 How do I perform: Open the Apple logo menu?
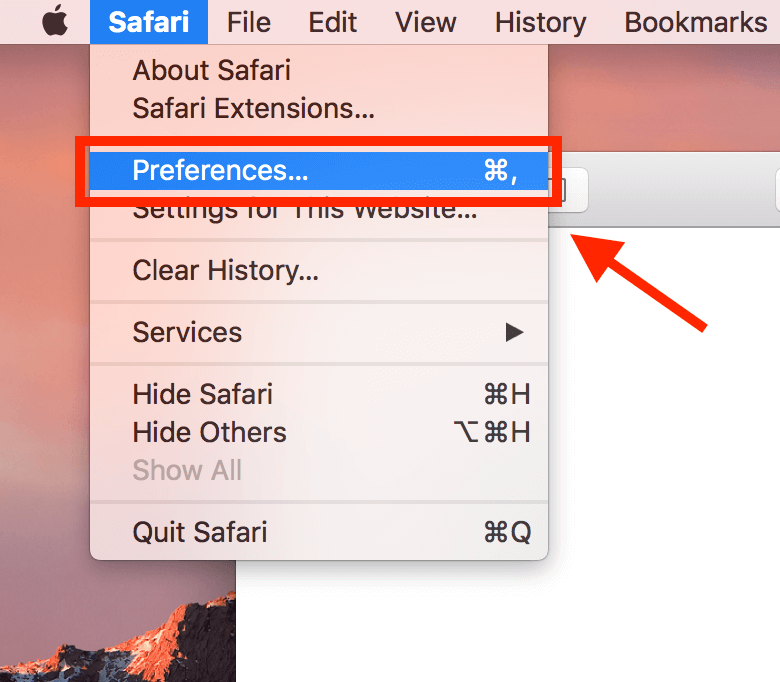click(x=55, y=21)
